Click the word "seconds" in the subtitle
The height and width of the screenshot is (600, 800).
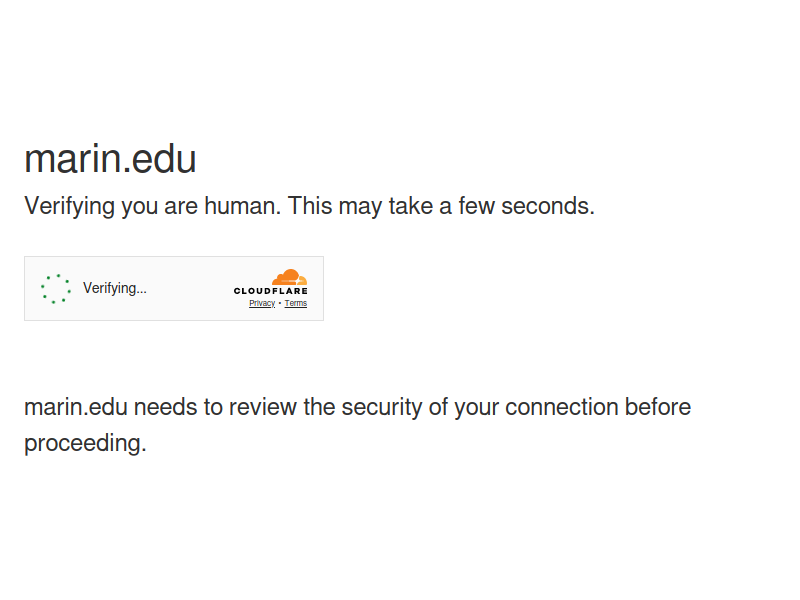[x=548, y=206]
